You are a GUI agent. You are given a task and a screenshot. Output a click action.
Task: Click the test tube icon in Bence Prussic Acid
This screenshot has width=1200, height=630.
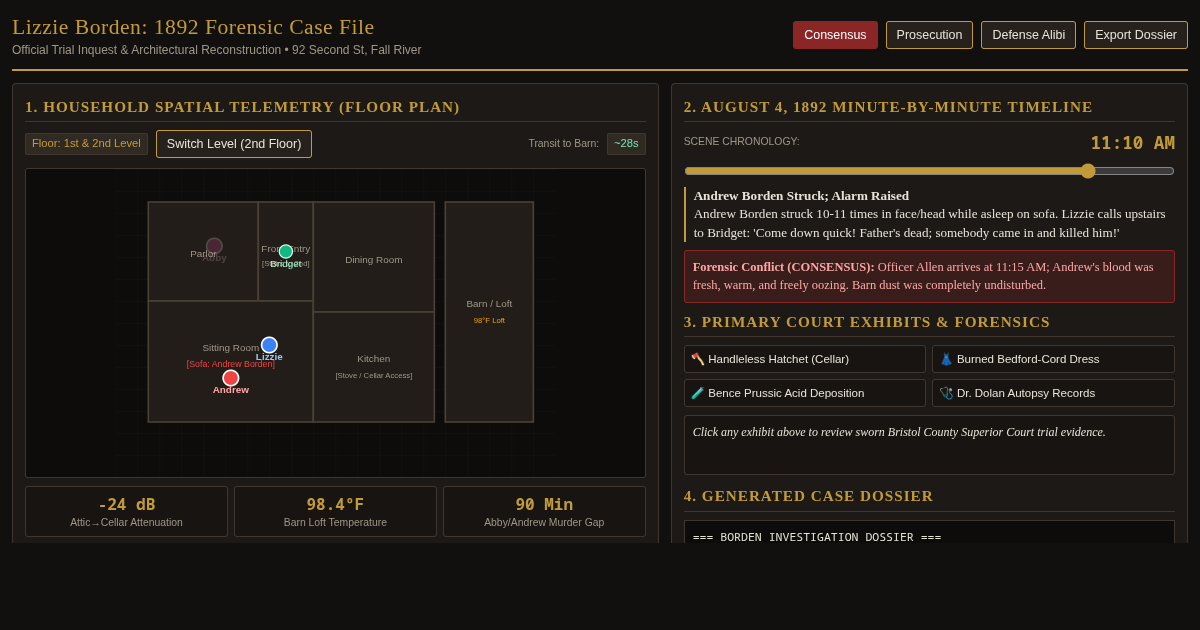point(698,393)
